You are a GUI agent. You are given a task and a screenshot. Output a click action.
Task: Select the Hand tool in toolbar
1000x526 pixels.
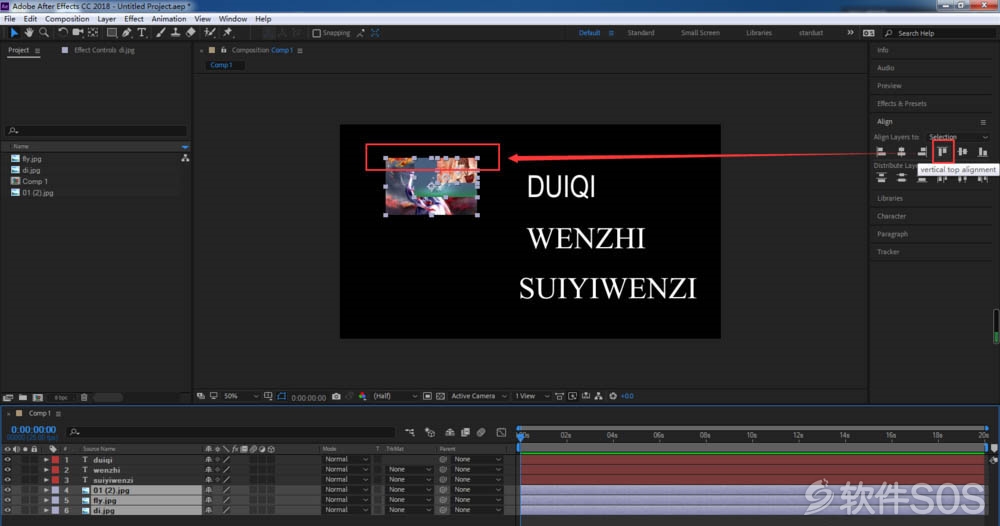(29, 33)
